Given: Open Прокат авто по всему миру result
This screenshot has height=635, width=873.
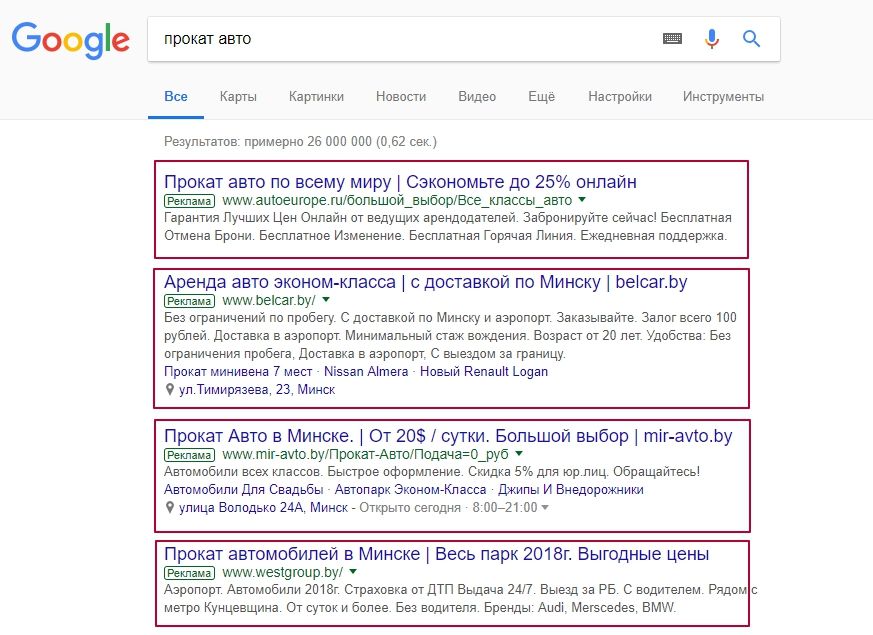Looking at the screenshot, I should point(400,181).
